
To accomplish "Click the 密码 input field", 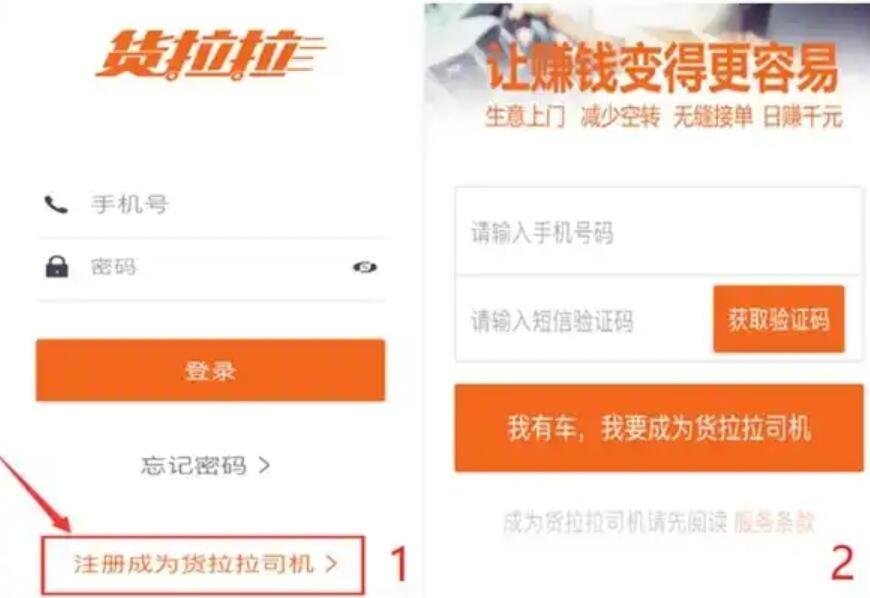I will point(211,267).
